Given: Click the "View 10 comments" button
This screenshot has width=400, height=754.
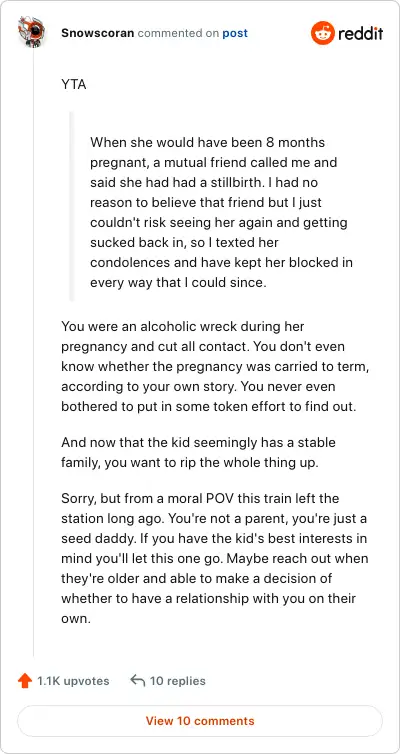Looking at the screenshot, I should pos(200,721).
